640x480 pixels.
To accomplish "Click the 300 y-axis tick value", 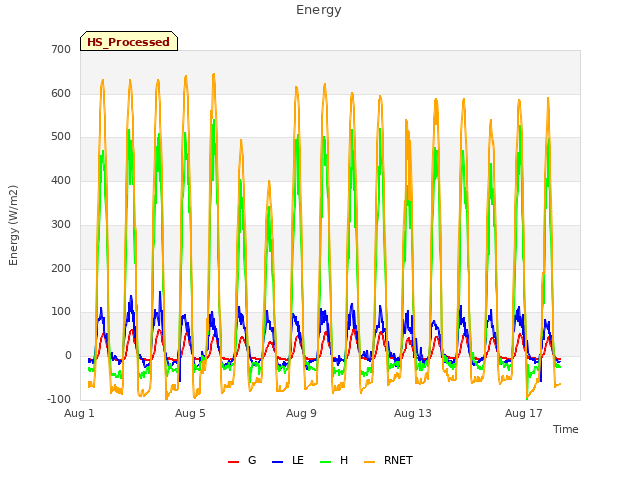I will pyautogui.click(x=61, y=224).
